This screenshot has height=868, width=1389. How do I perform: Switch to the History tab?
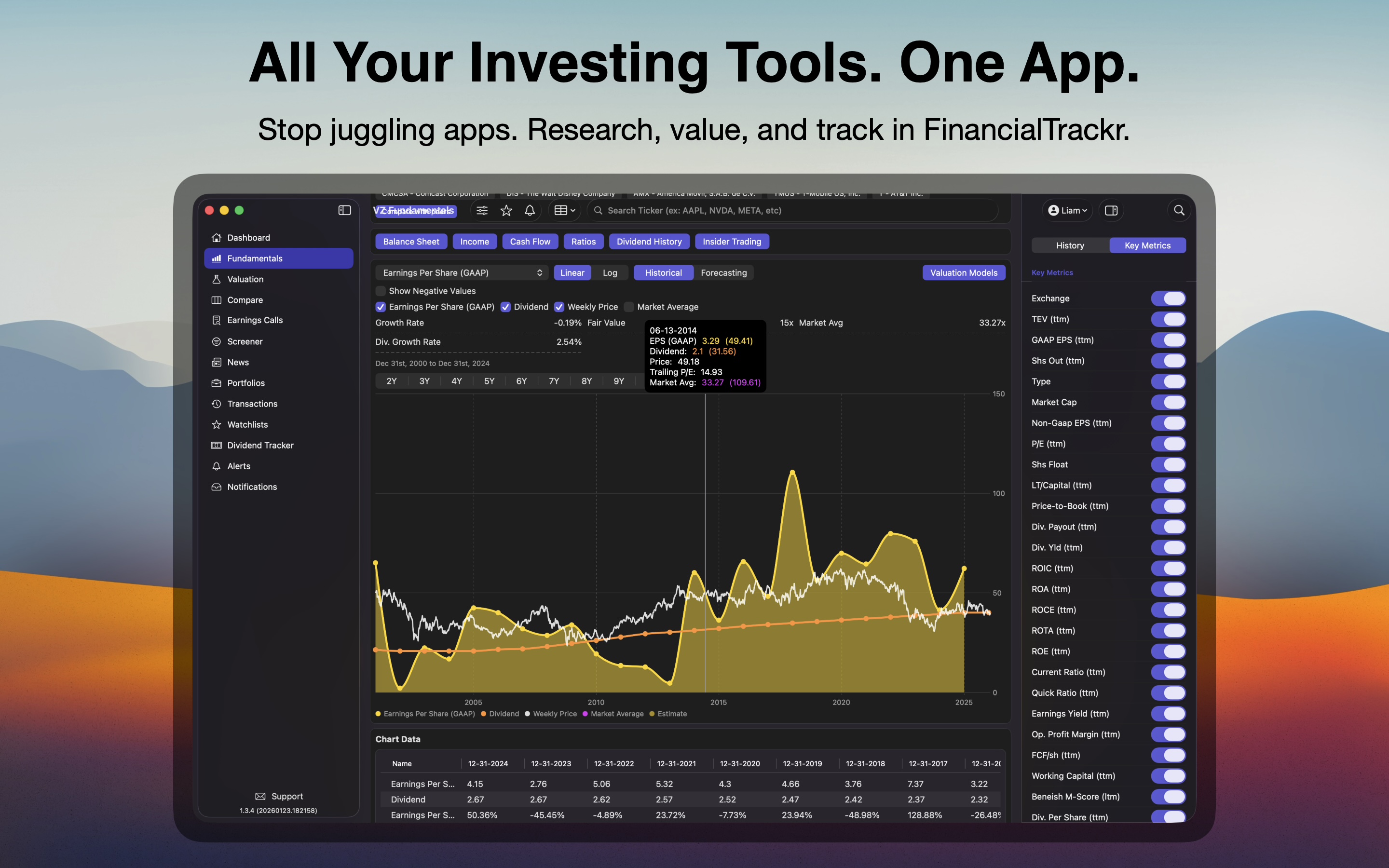1070,246
